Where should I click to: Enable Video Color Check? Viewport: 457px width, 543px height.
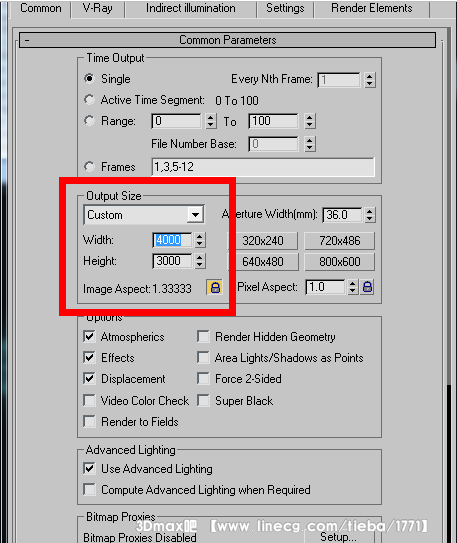tap(89, 401)
